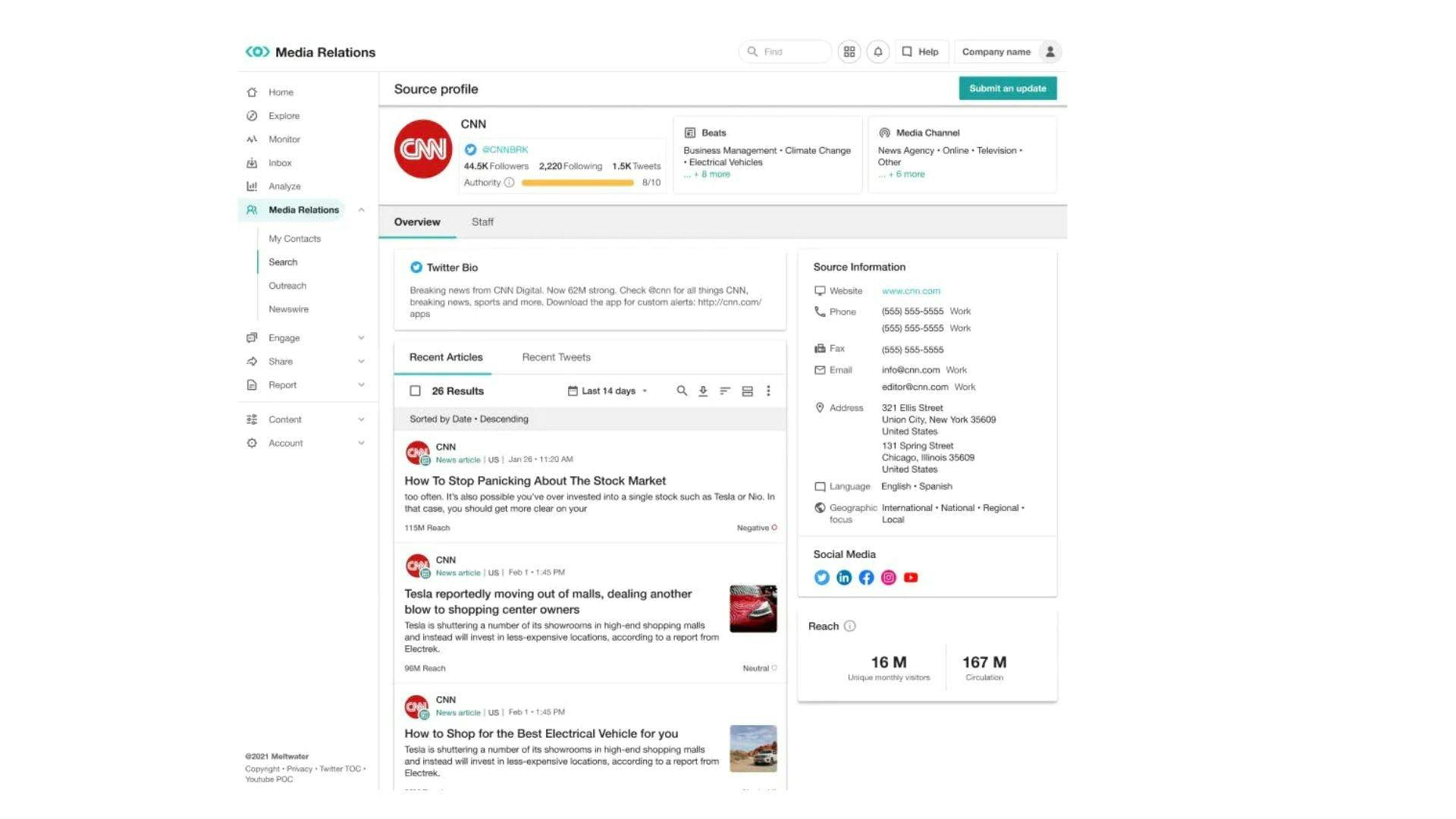
Task: Open CNN's Facebook social icon
Action: click(866, 578)
